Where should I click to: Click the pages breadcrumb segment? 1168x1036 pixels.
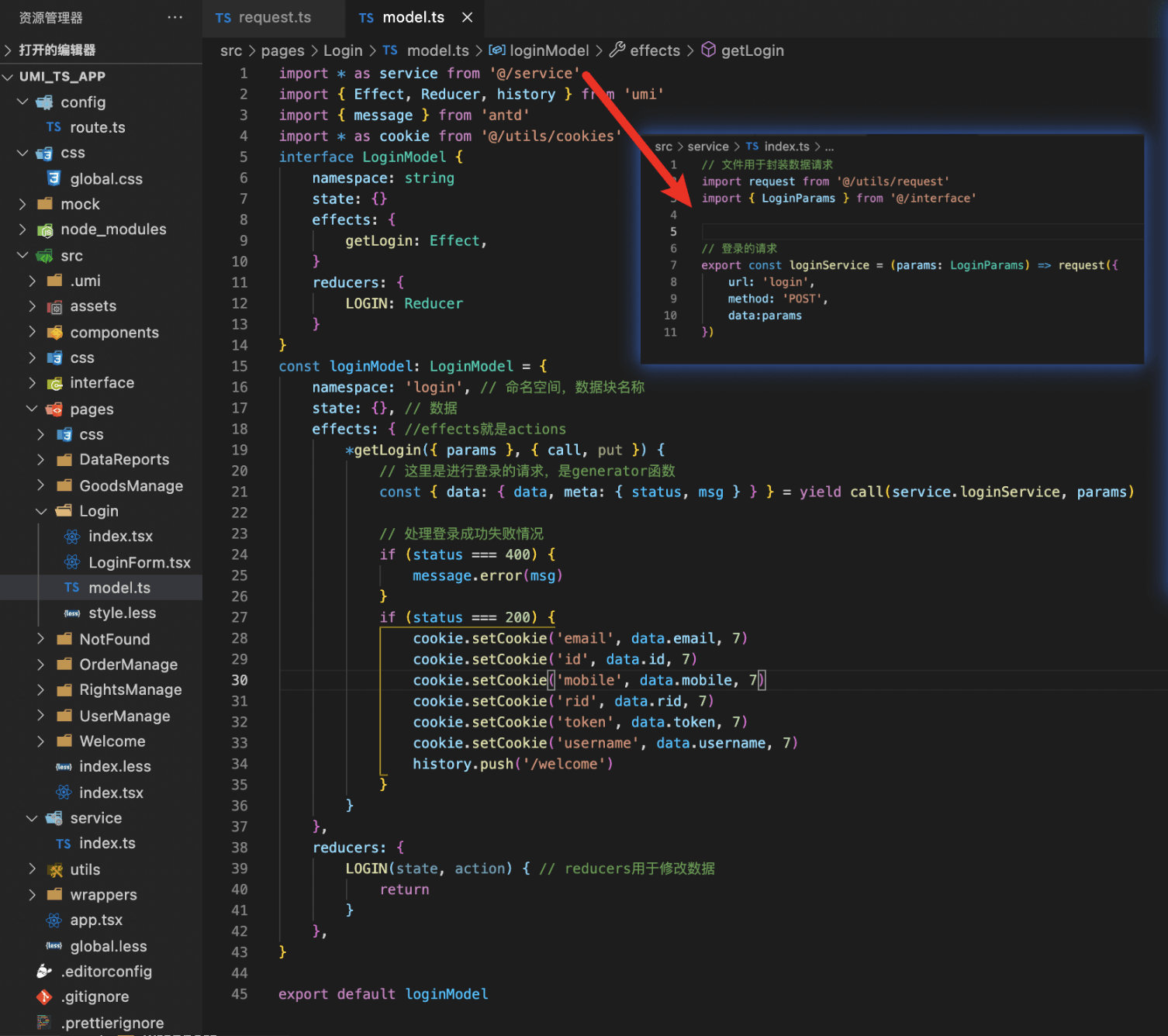click(282, 50)
